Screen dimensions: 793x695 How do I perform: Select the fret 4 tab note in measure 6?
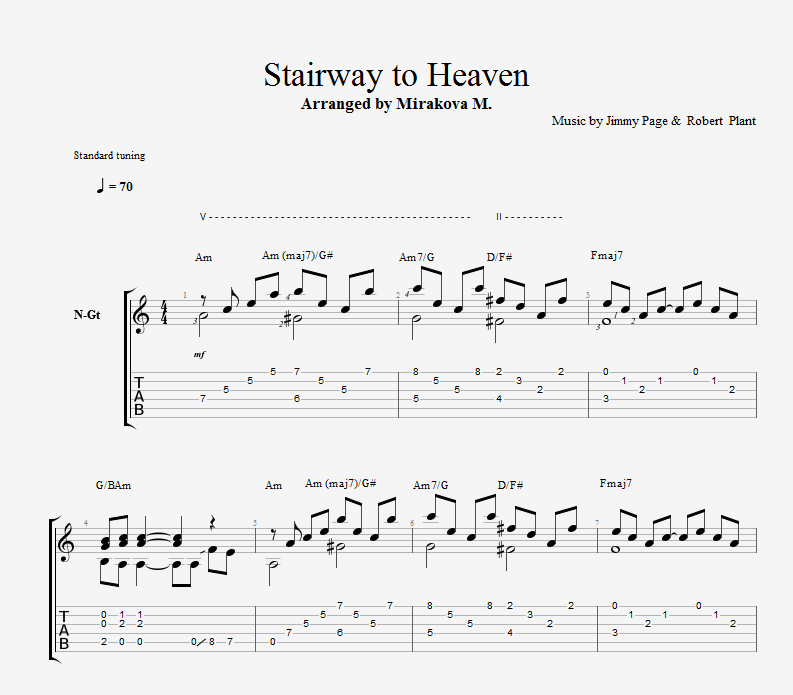510,633
